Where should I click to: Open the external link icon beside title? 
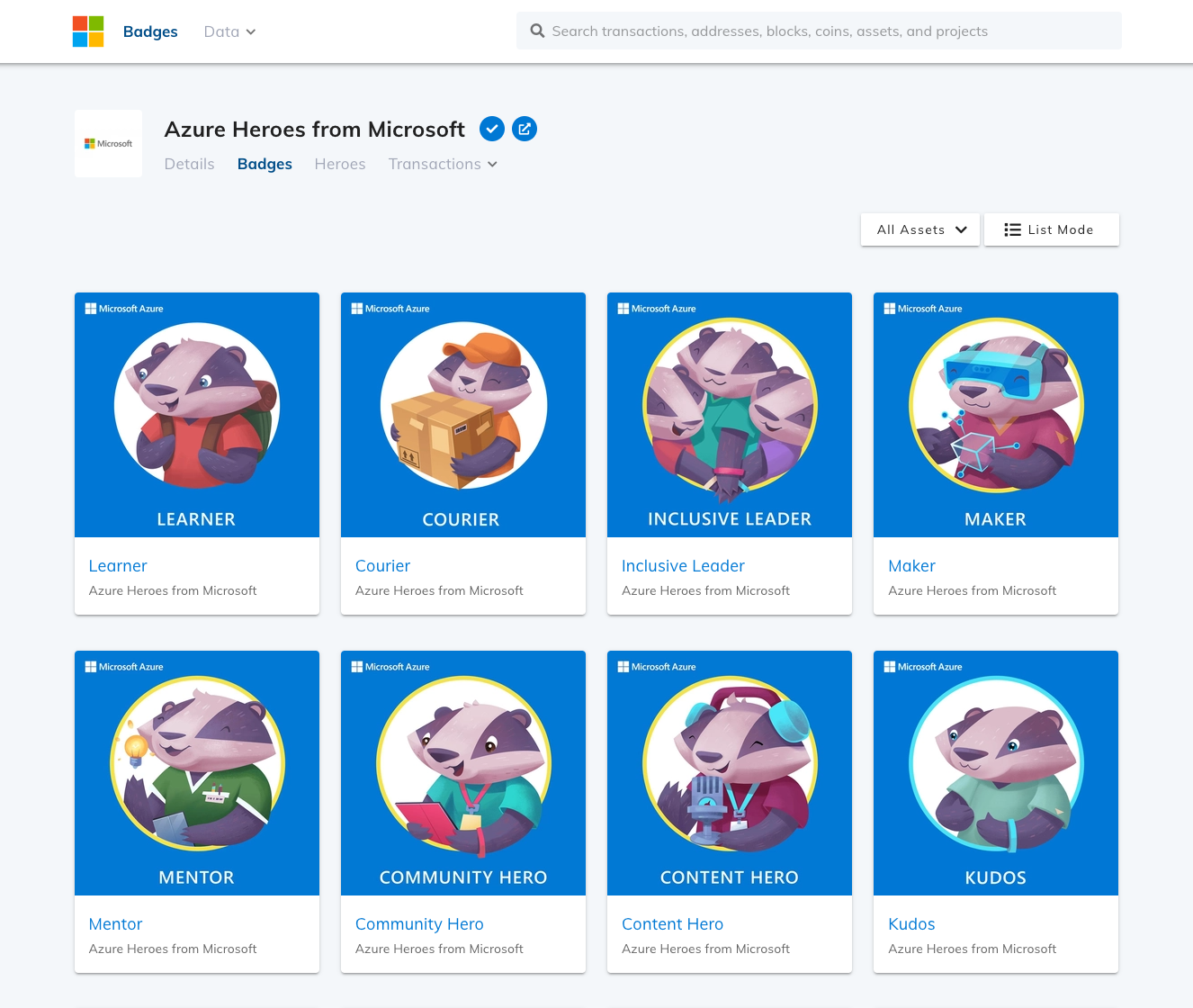525,129
